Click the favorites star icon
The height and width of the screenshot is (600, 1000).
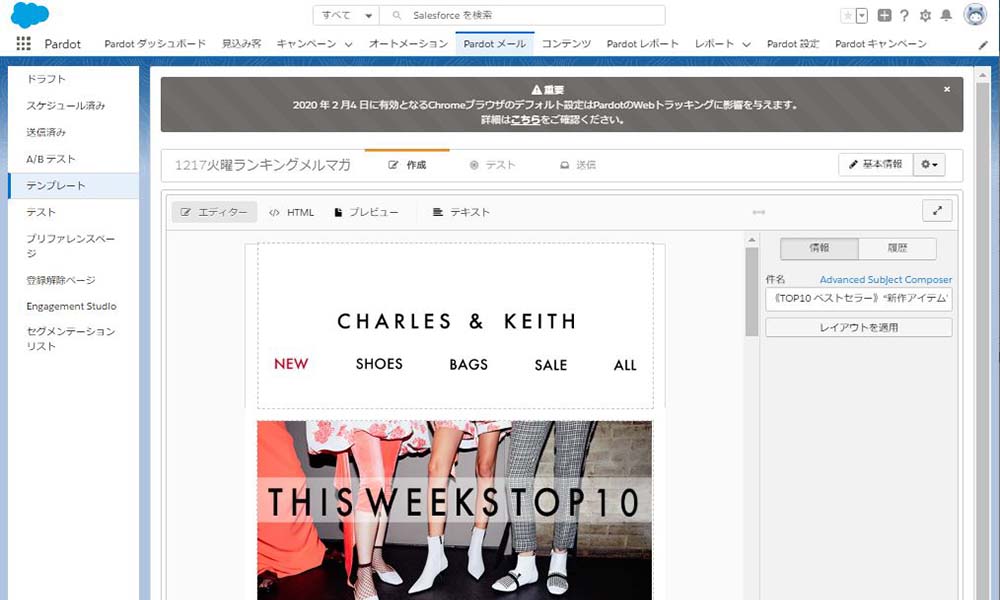tap(848, 16)
